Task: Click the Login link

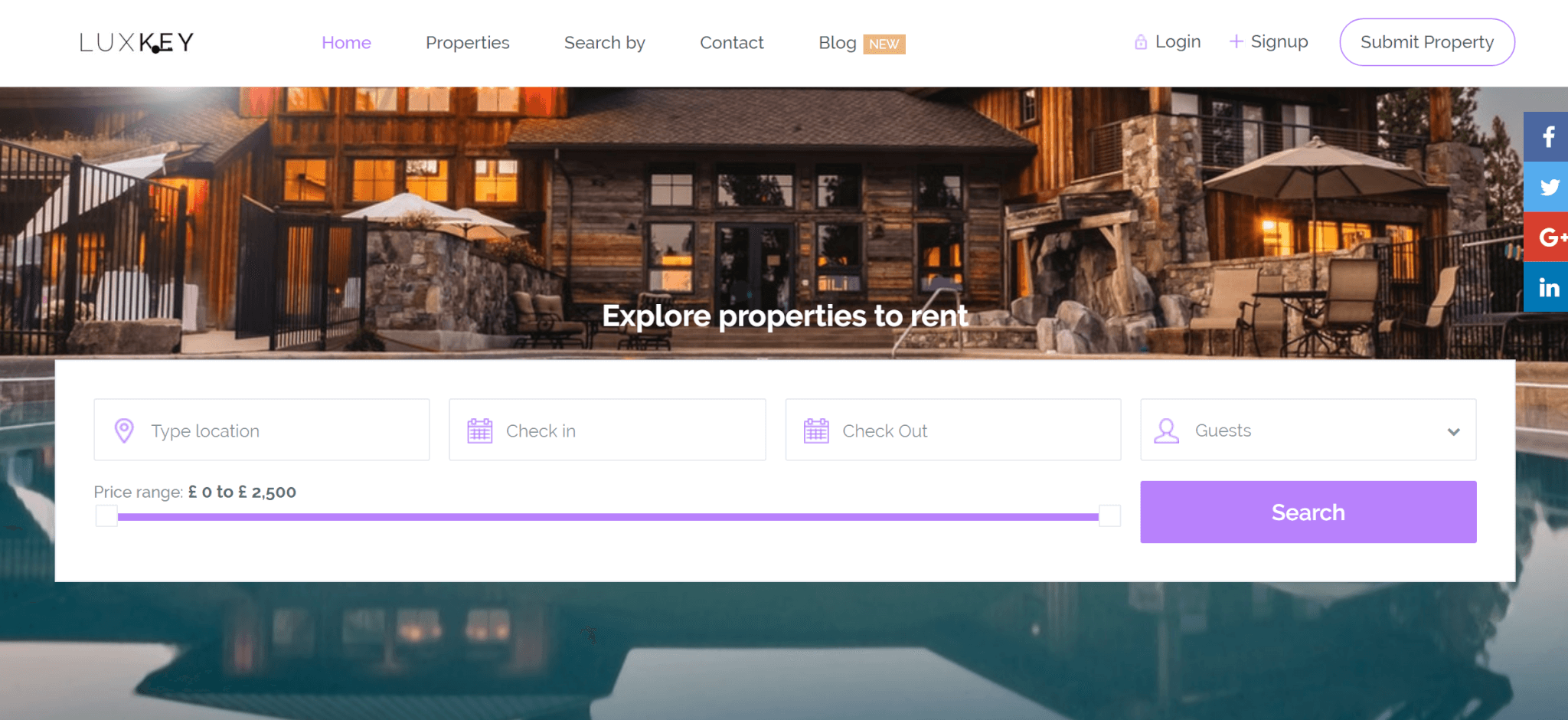Action: [1168, 42]
